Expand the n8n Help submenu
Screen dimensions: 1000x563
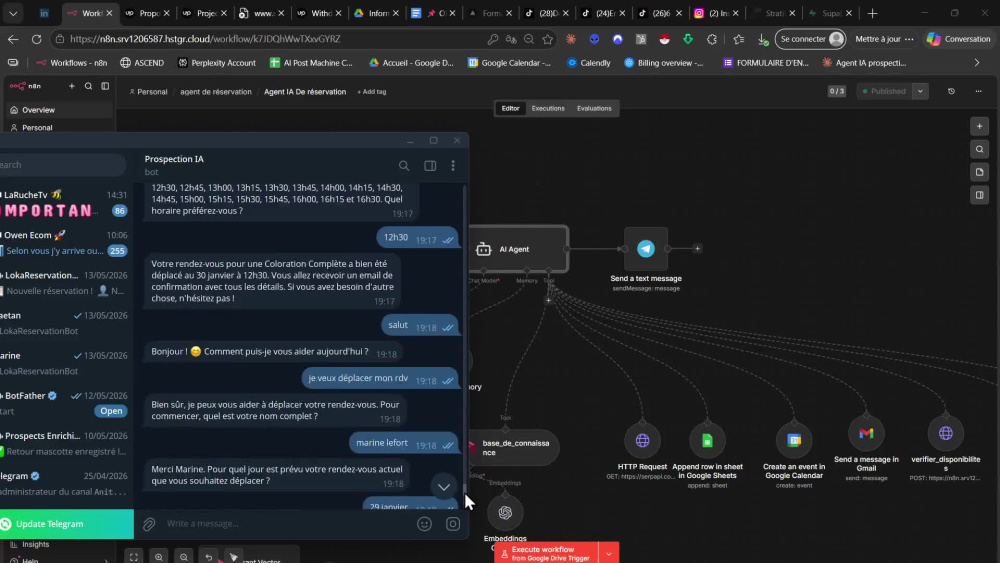[106, 560]
